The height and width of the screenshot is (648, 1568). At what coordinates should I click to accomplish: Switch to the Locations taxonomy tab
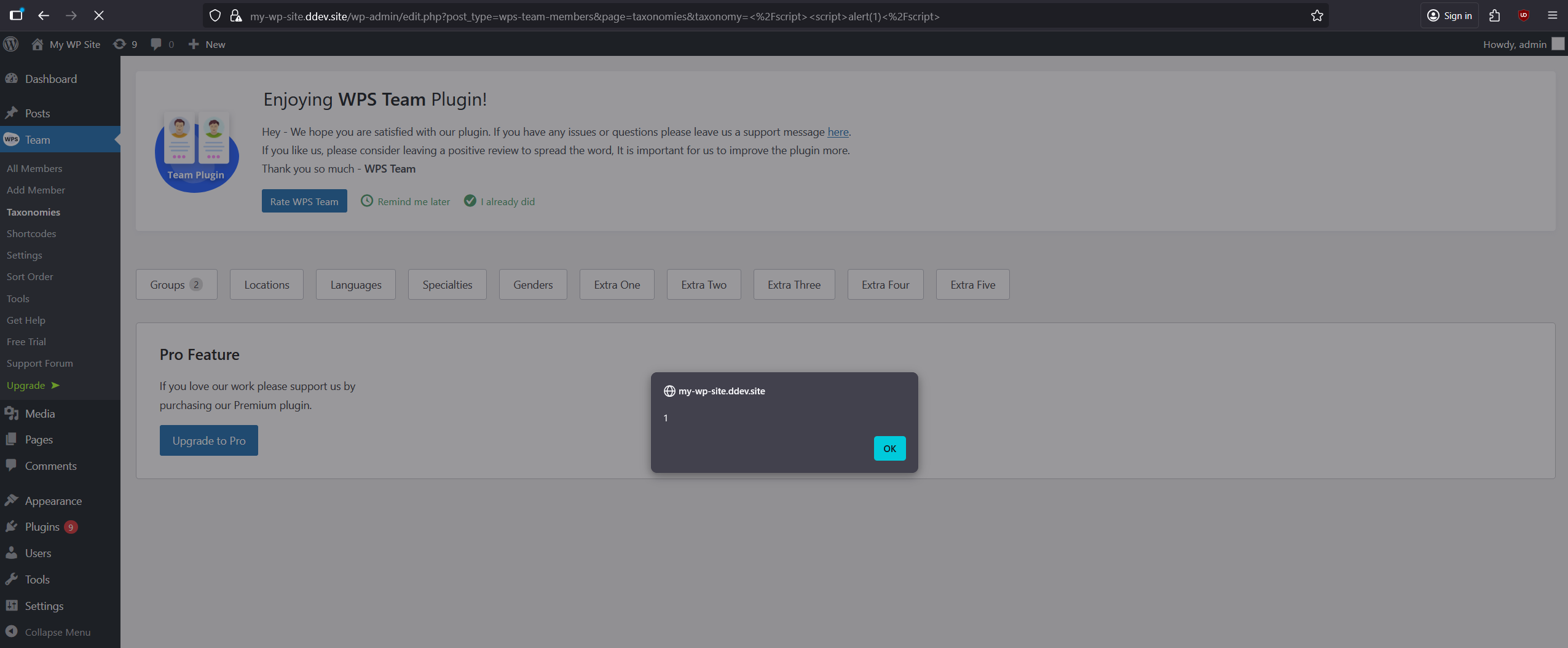(266, 284)
